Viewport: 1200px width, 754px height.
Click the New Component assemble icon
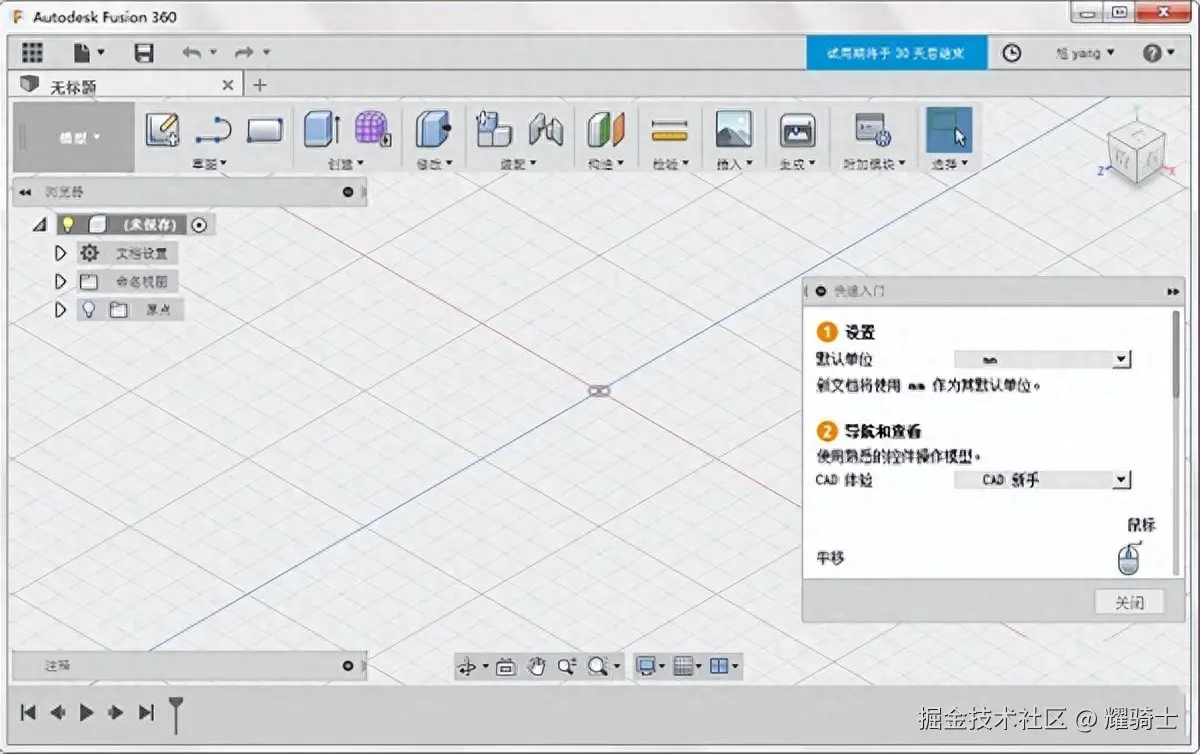click(x=494, y=130)
